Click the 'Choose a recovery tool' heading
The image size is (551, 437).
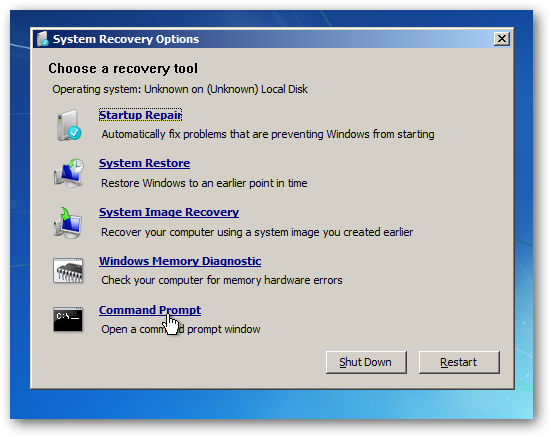point(123,69)
